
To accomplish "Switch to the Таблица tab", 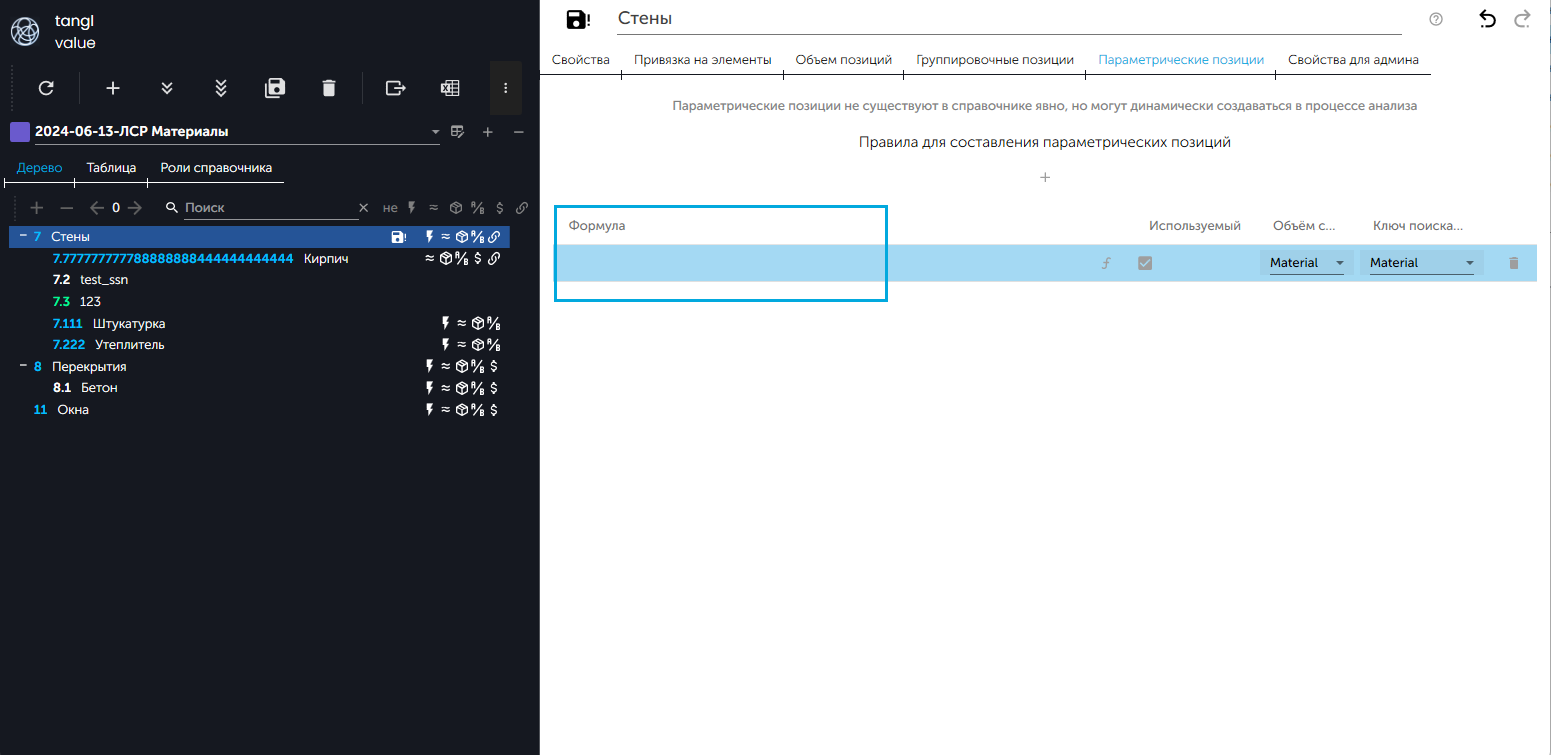I will click(x=111, y=168).
